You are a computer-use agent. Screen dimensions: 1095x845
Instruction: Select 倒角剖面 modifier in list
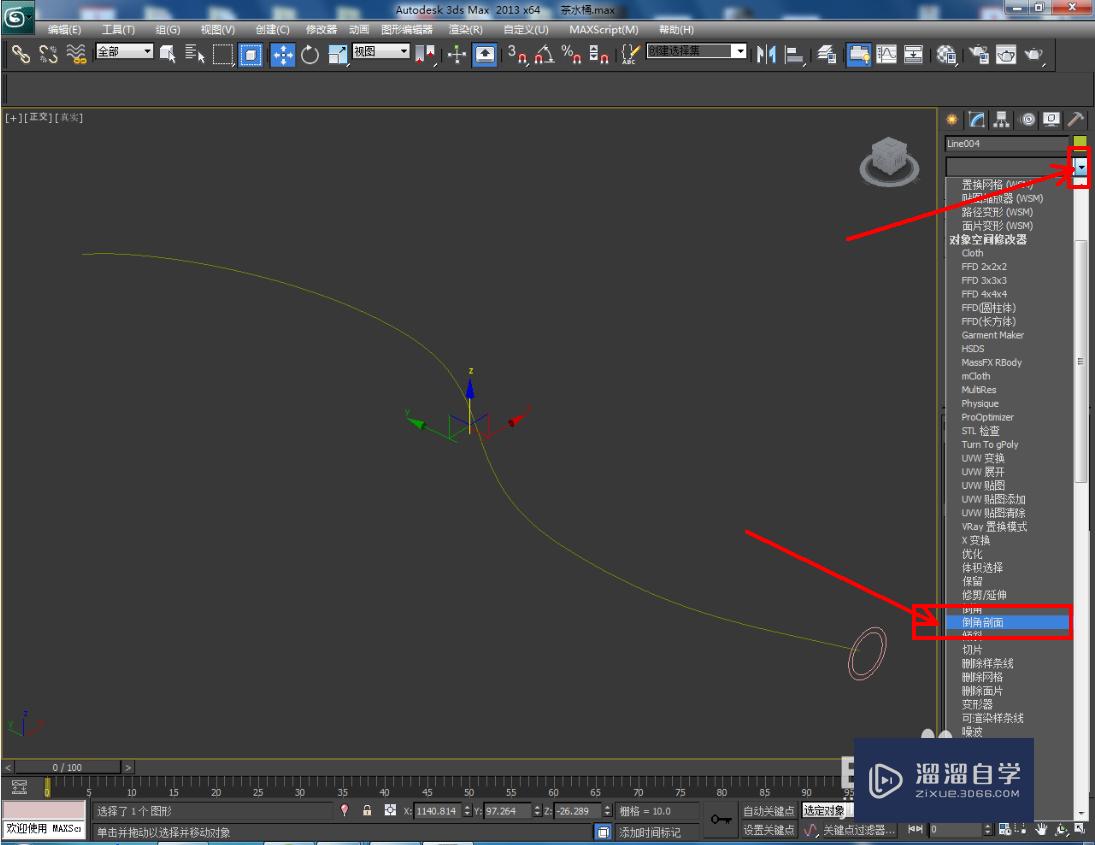(1007, 622)
